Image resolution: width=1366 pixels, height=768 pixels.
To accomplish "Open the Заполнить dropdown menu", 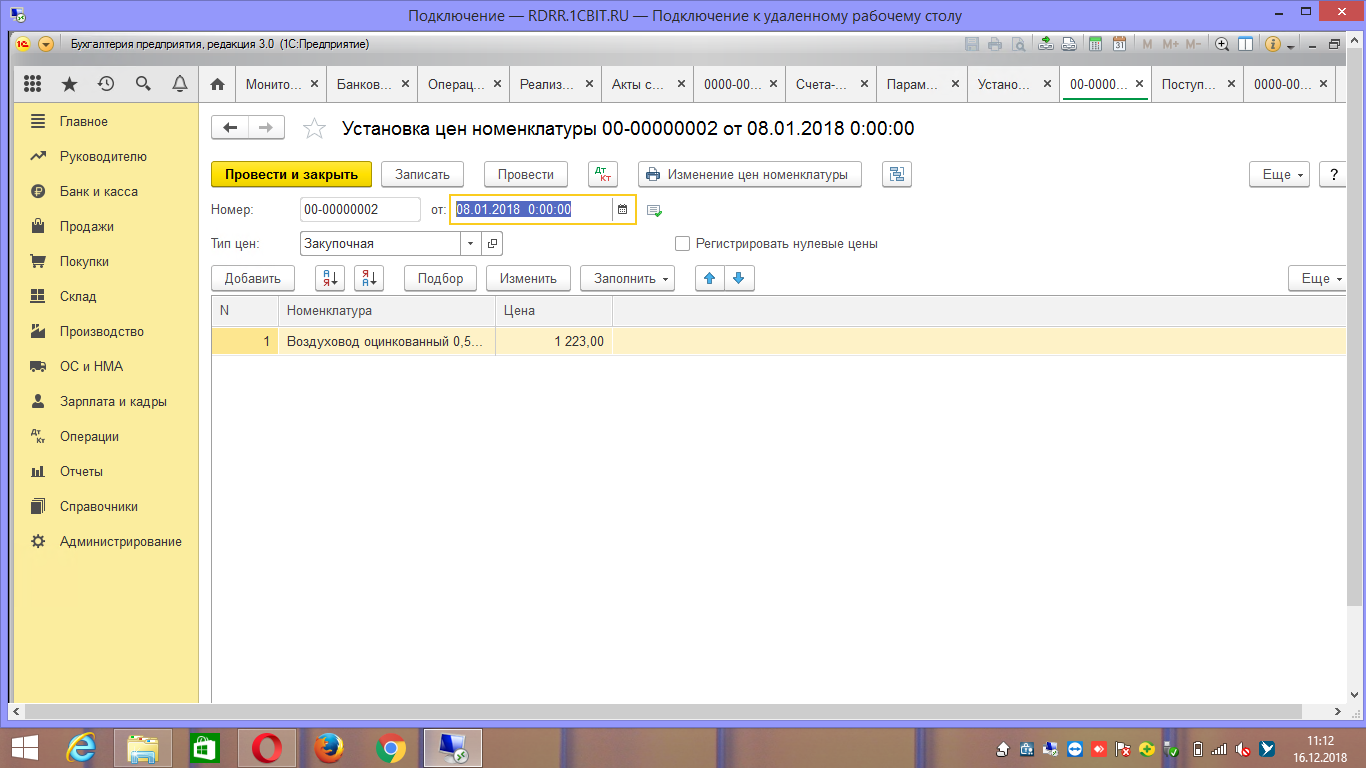I will click(627, 278).
